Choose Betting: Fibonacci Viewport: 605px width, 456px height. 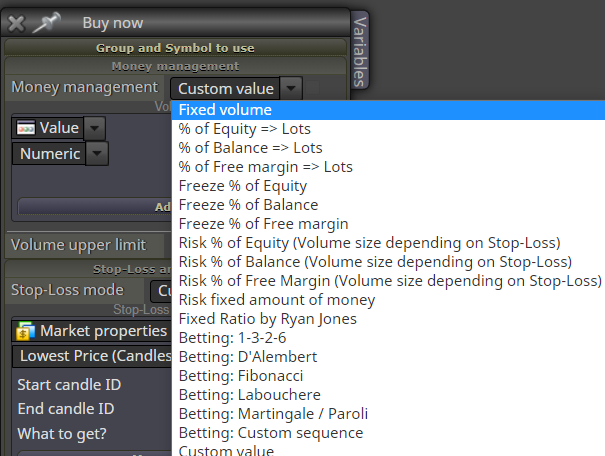[x=388, y=375]
